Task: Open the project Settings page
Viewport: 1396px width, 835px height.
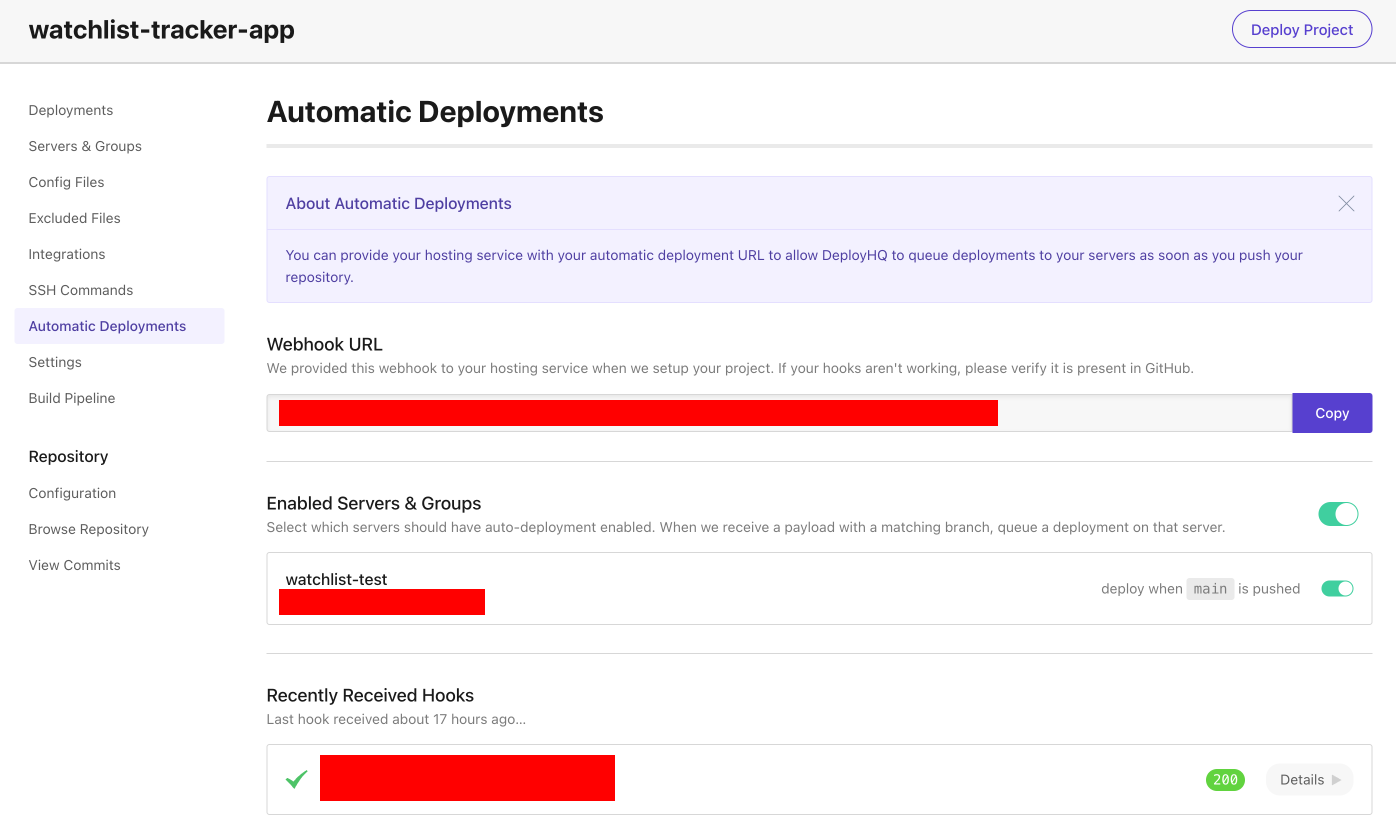Action: (55, 362)
